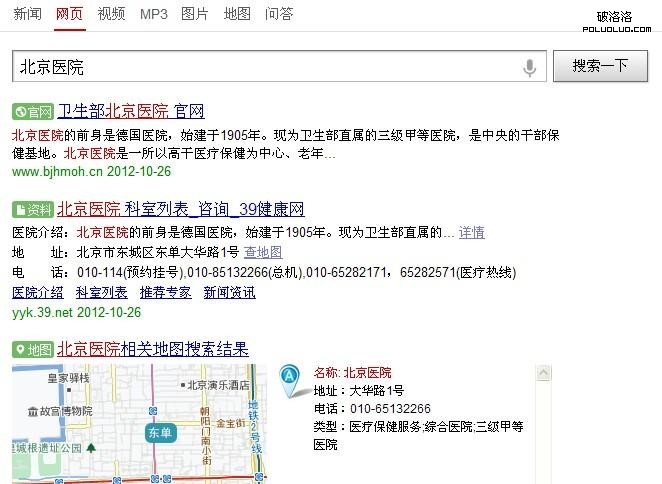The width and height of the screenshot is (662, 484).
Task: Open 北京医院相关地图搜索结果 link
Action: point(152,349)
